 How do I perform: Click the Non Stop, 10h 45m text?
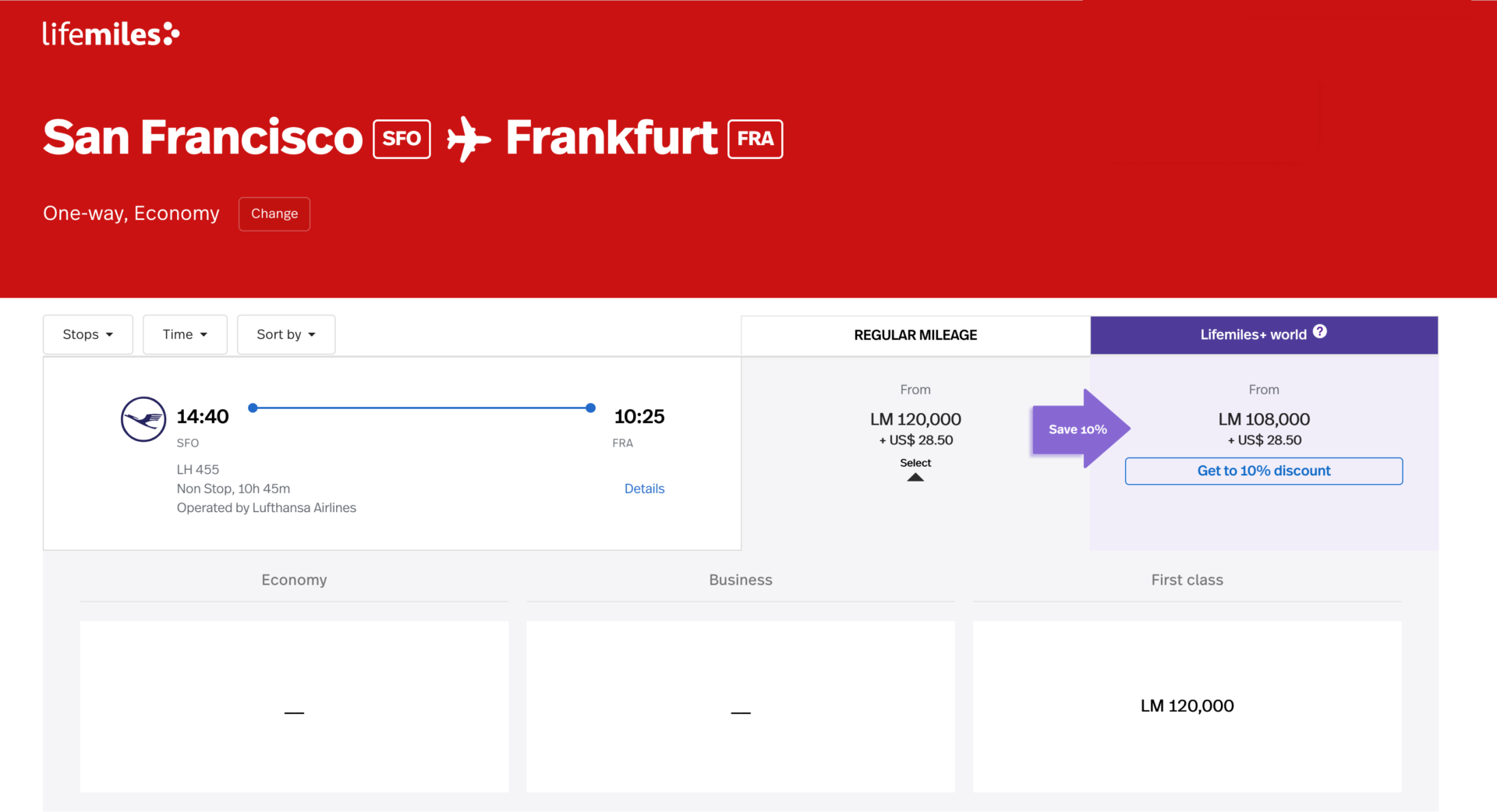coord(233,489)
